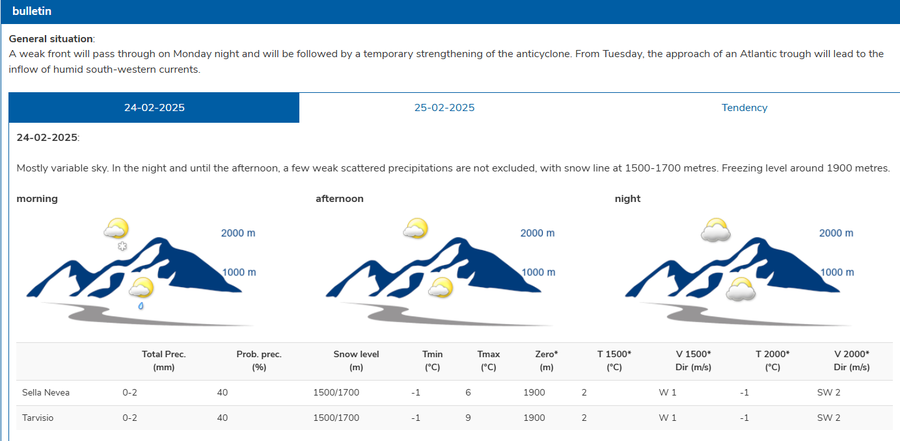Click Tarvisio precipitation probability 40
The height and width of the screenshot is (441, 900).
pos(222,417)
